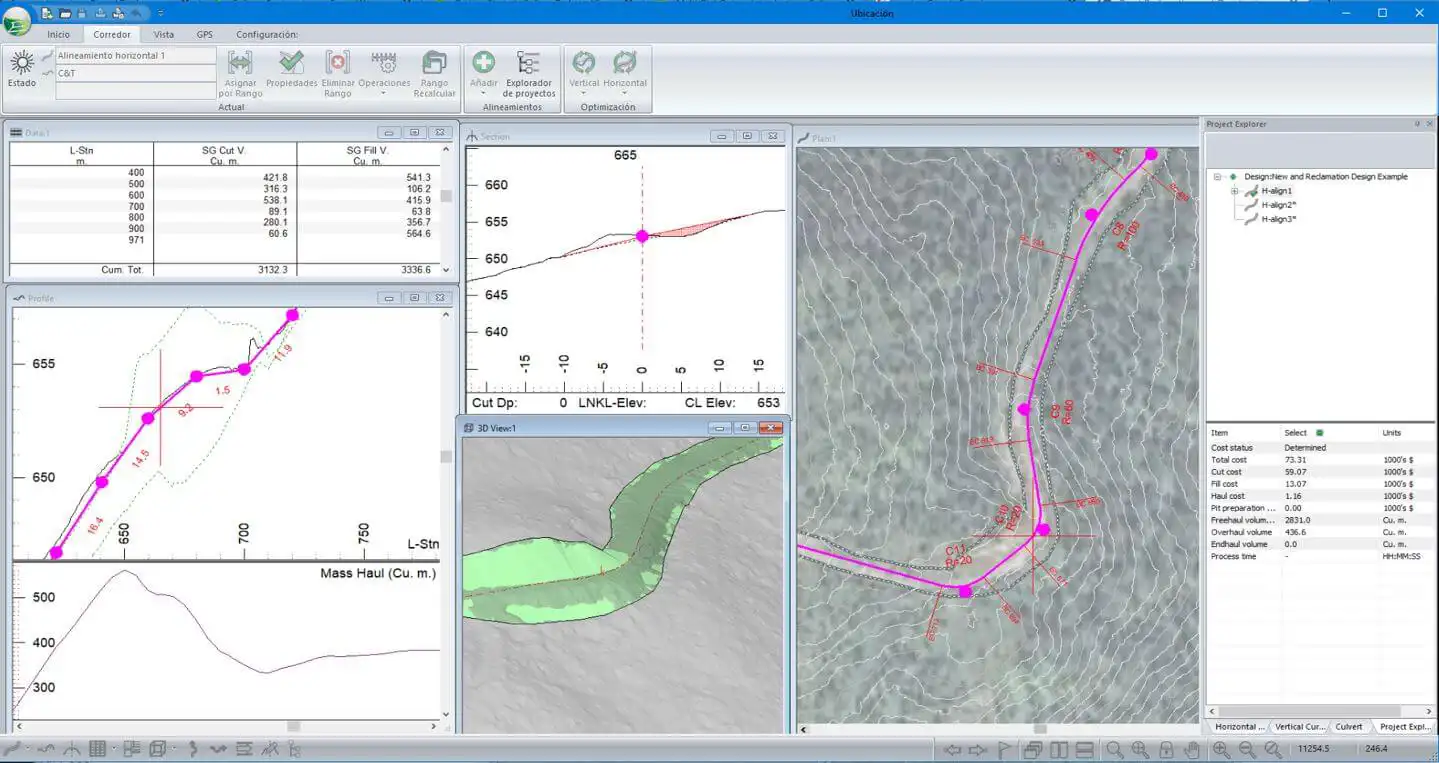Viewport: 1439px width, 763px height.
Task: Select H-align2* in Project Explorer
Action: pos(1278,205)
